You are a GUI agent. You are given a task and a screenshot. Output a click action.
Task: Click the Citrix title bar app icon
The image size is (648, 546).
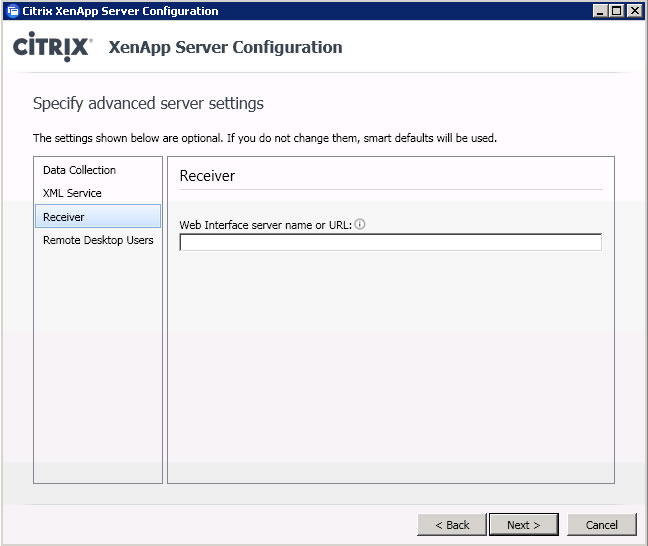click(13, 11)
